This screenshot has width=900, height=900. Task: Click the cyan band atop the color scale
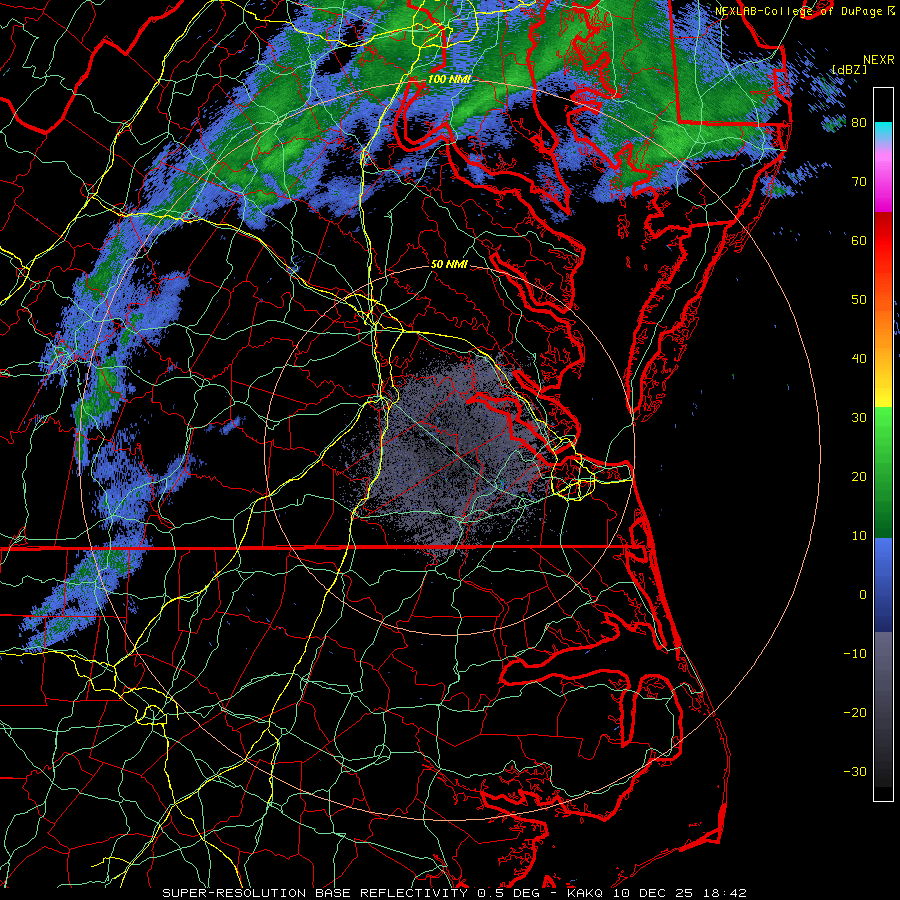point(883,132)
